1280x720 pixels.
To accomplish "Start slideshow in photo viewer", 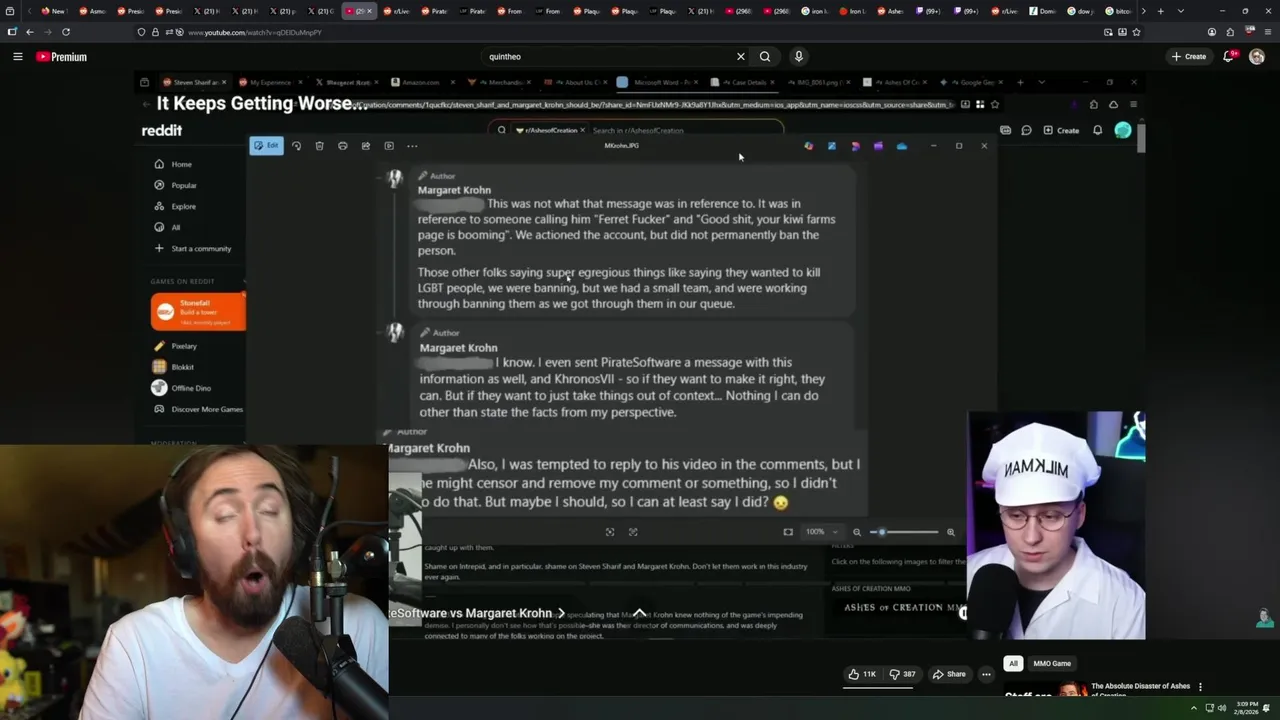I will 389,146.
